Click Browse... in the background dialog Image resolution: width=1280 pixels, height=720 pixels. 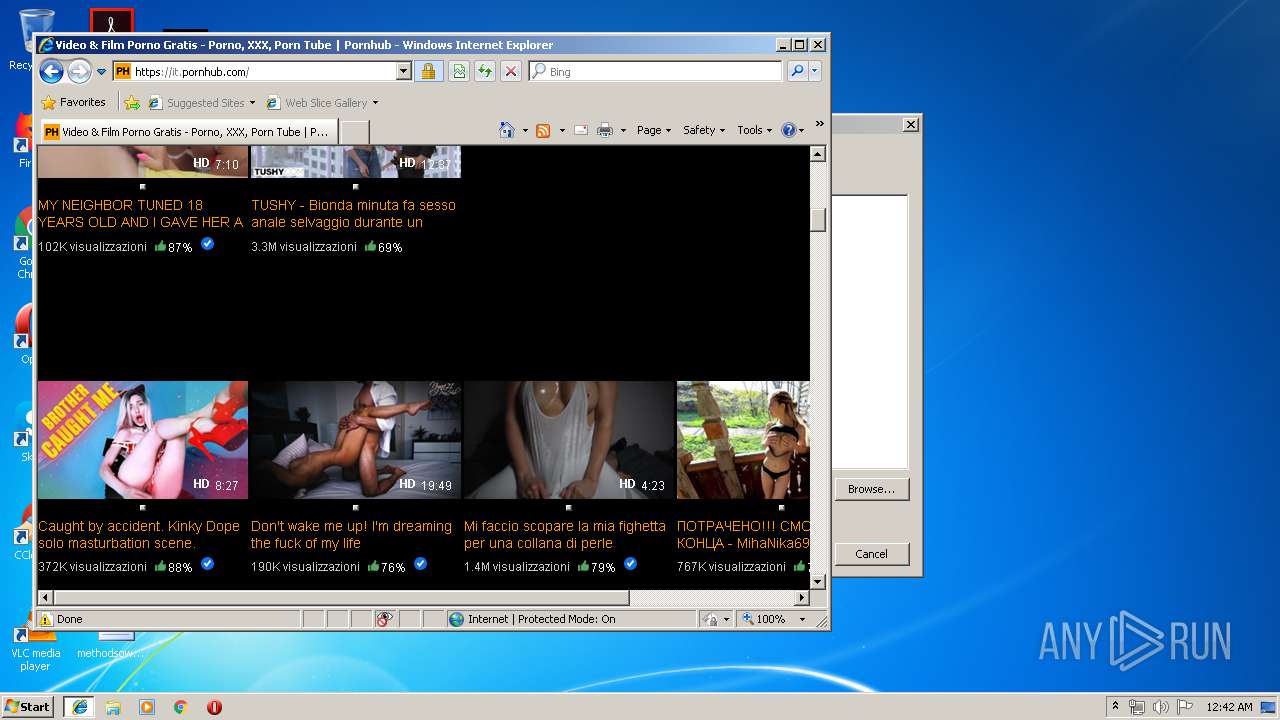pos(871,489)
